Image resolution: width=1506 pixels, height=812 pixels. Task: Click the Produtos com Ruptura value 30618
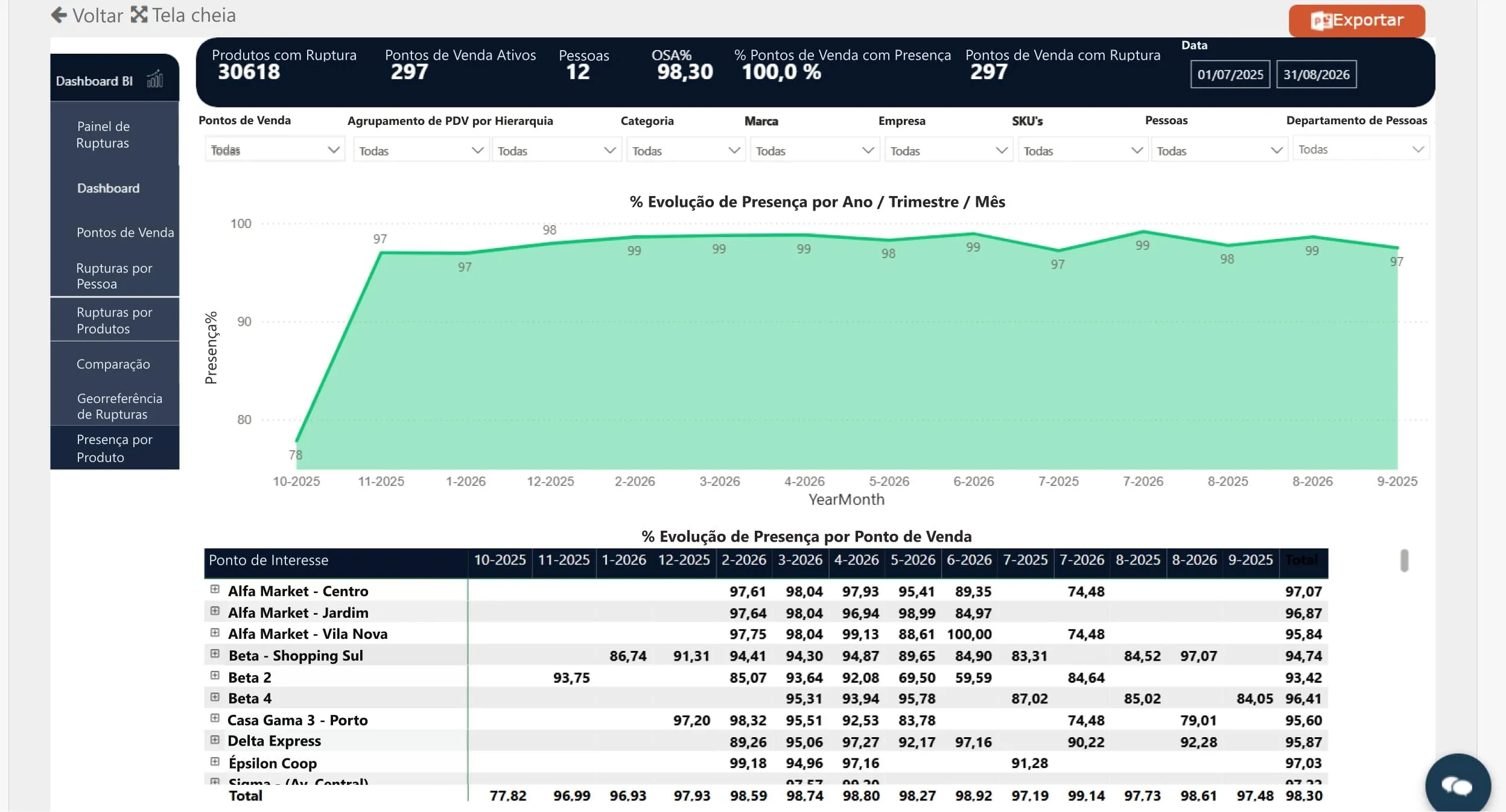coord(249,72)
